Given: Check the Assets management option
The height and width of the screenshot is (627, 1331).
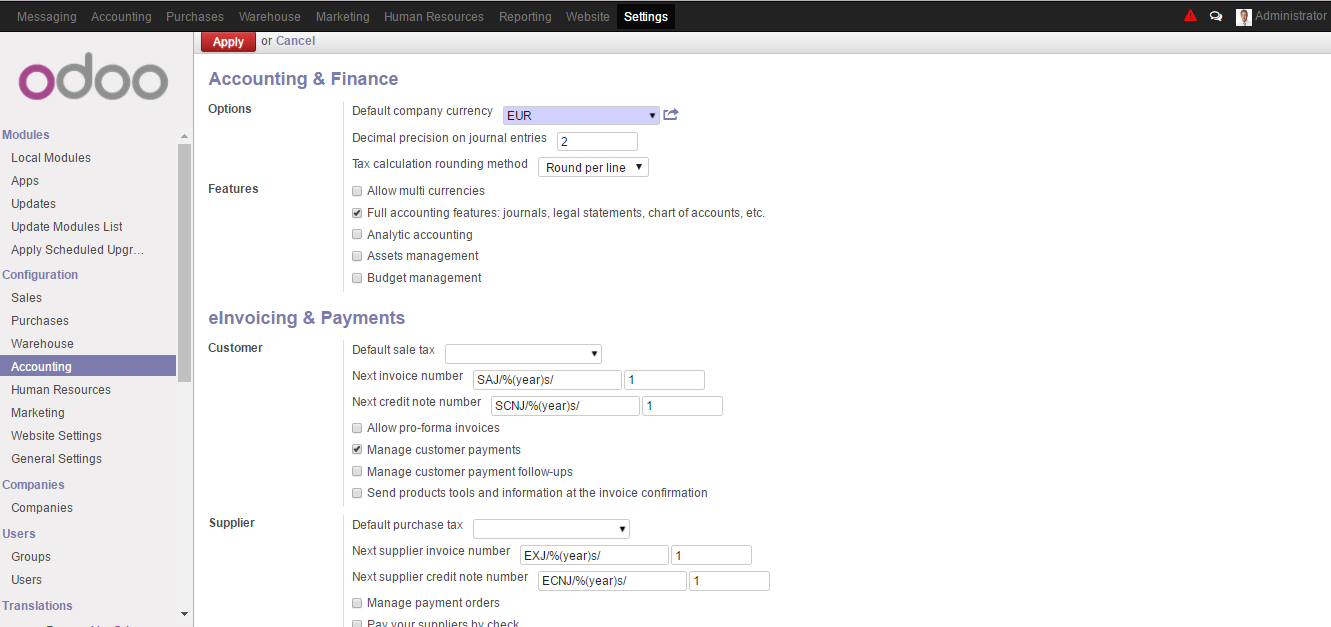Looking at the screenshot, I should (x=357, y=255).
